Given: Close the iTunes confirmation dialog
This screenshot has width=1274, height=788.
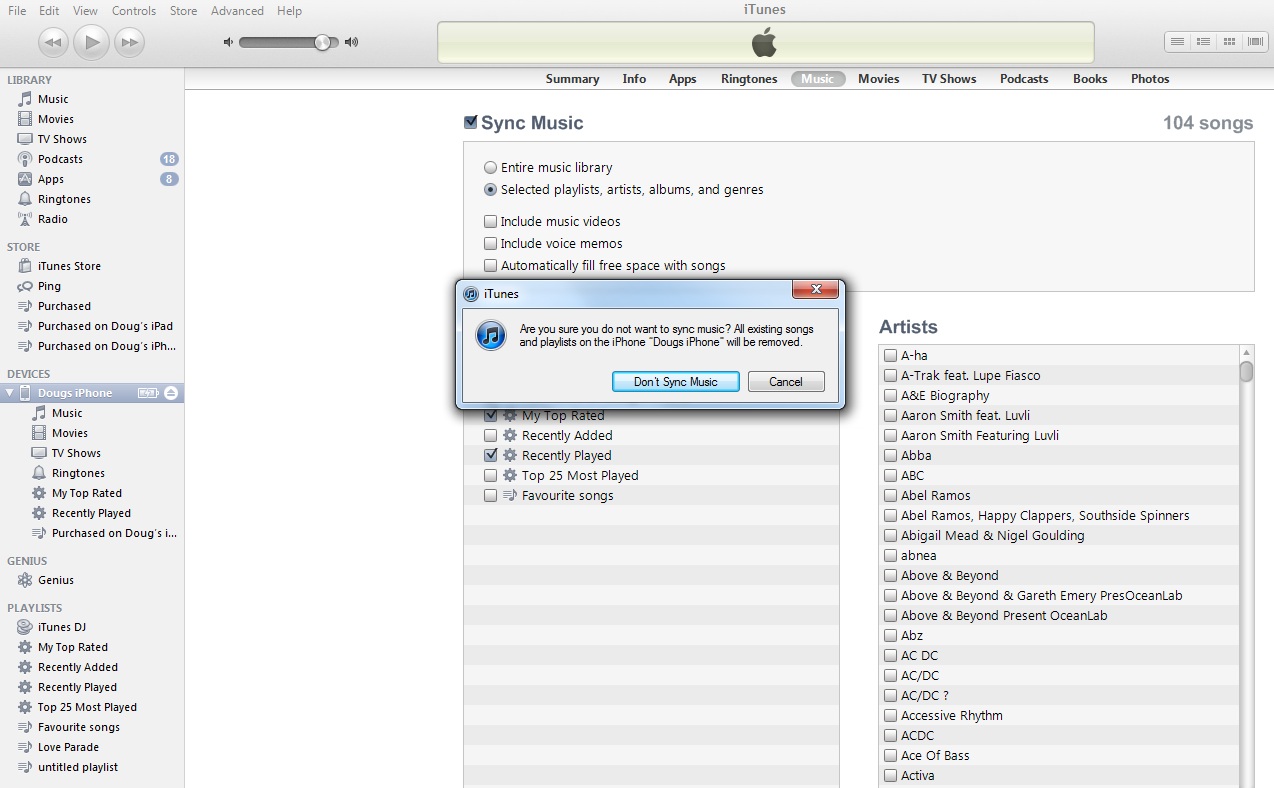Looking at the screenshot, I should click(815, 290).
